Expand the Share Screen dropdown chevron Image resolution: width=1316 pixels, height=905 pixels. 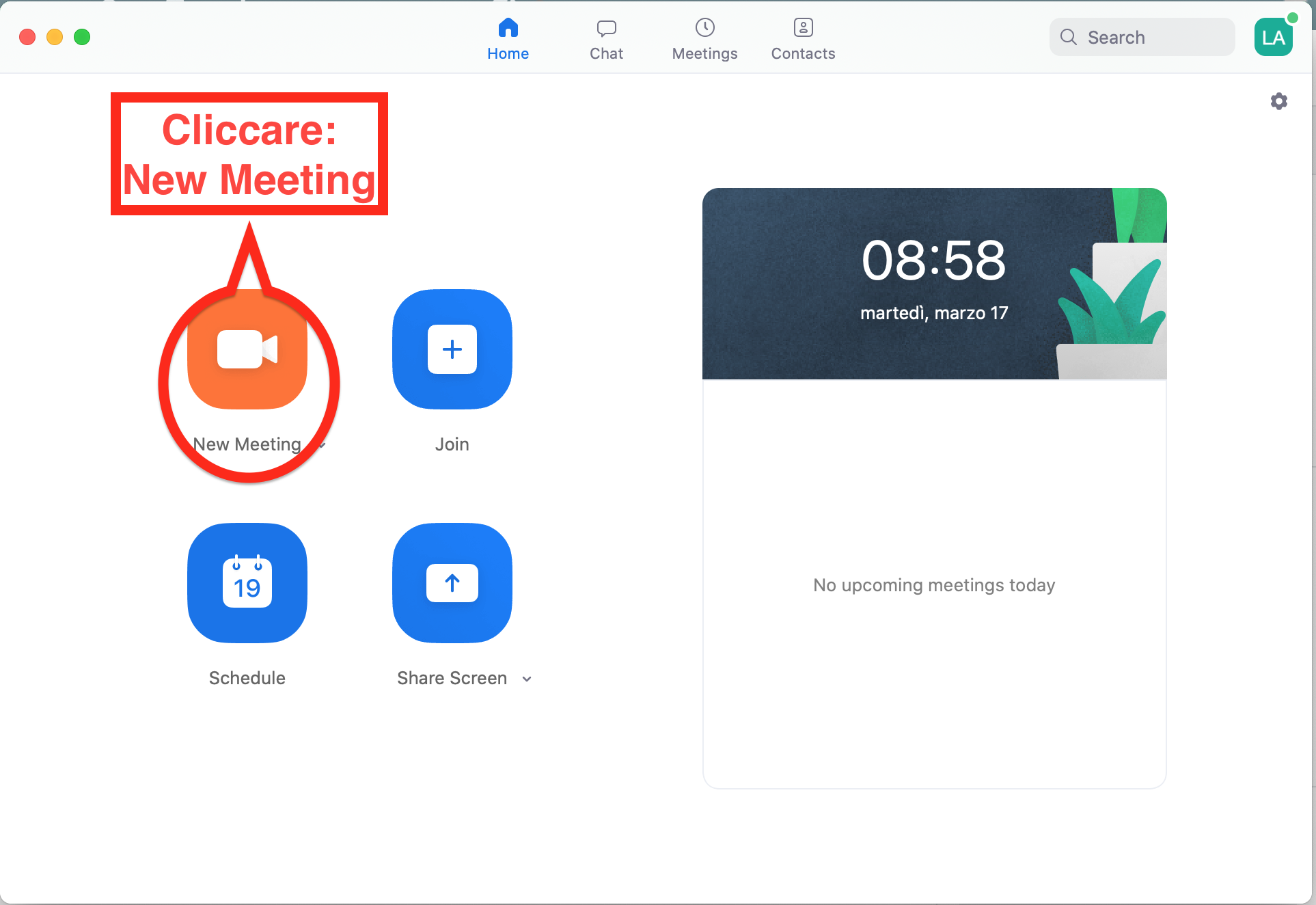coord(527,679)
